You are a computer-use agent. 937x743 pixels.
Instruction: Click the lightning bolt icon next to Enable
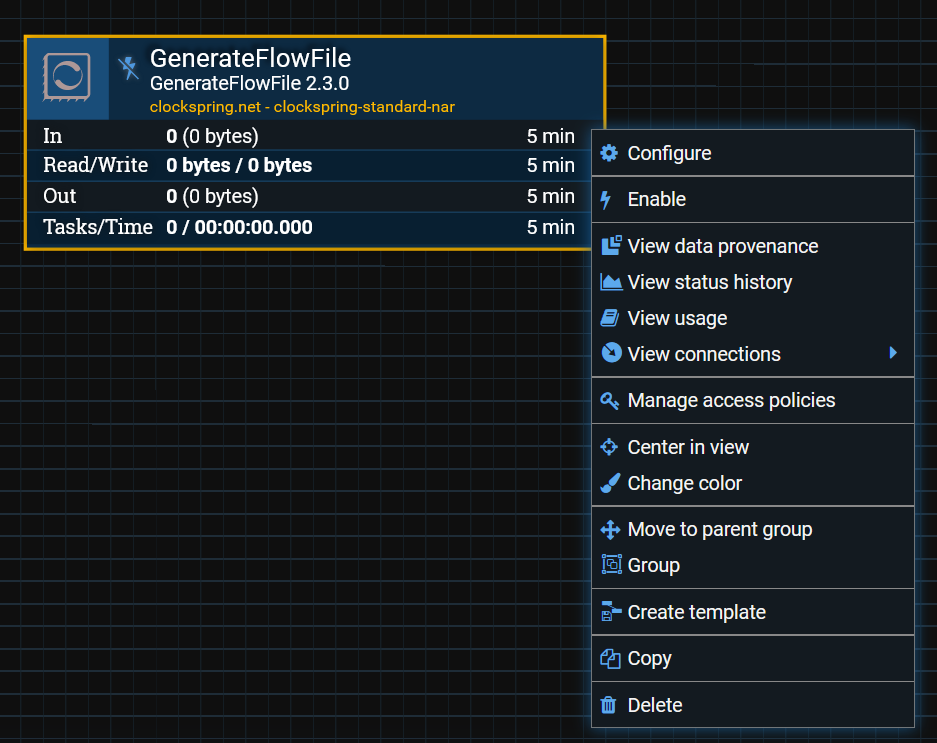click(606, 200)
